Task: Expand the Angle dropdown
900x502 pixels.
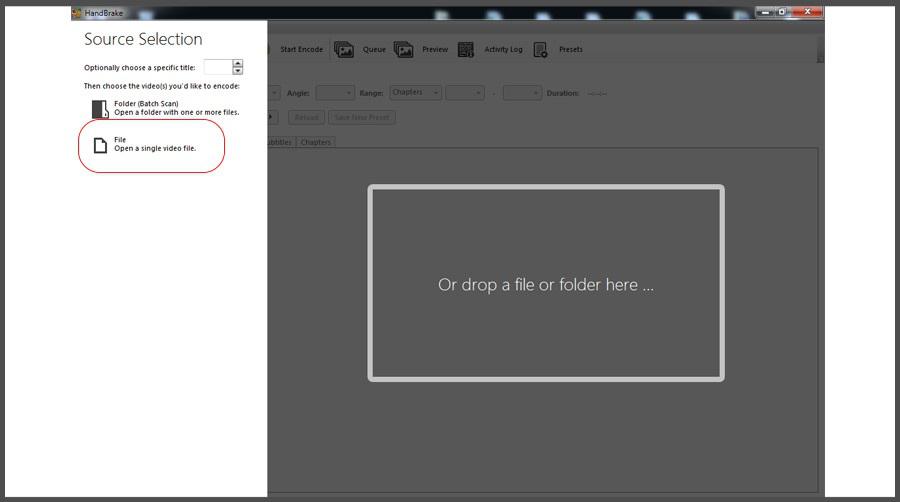Action: click(335, 93)
